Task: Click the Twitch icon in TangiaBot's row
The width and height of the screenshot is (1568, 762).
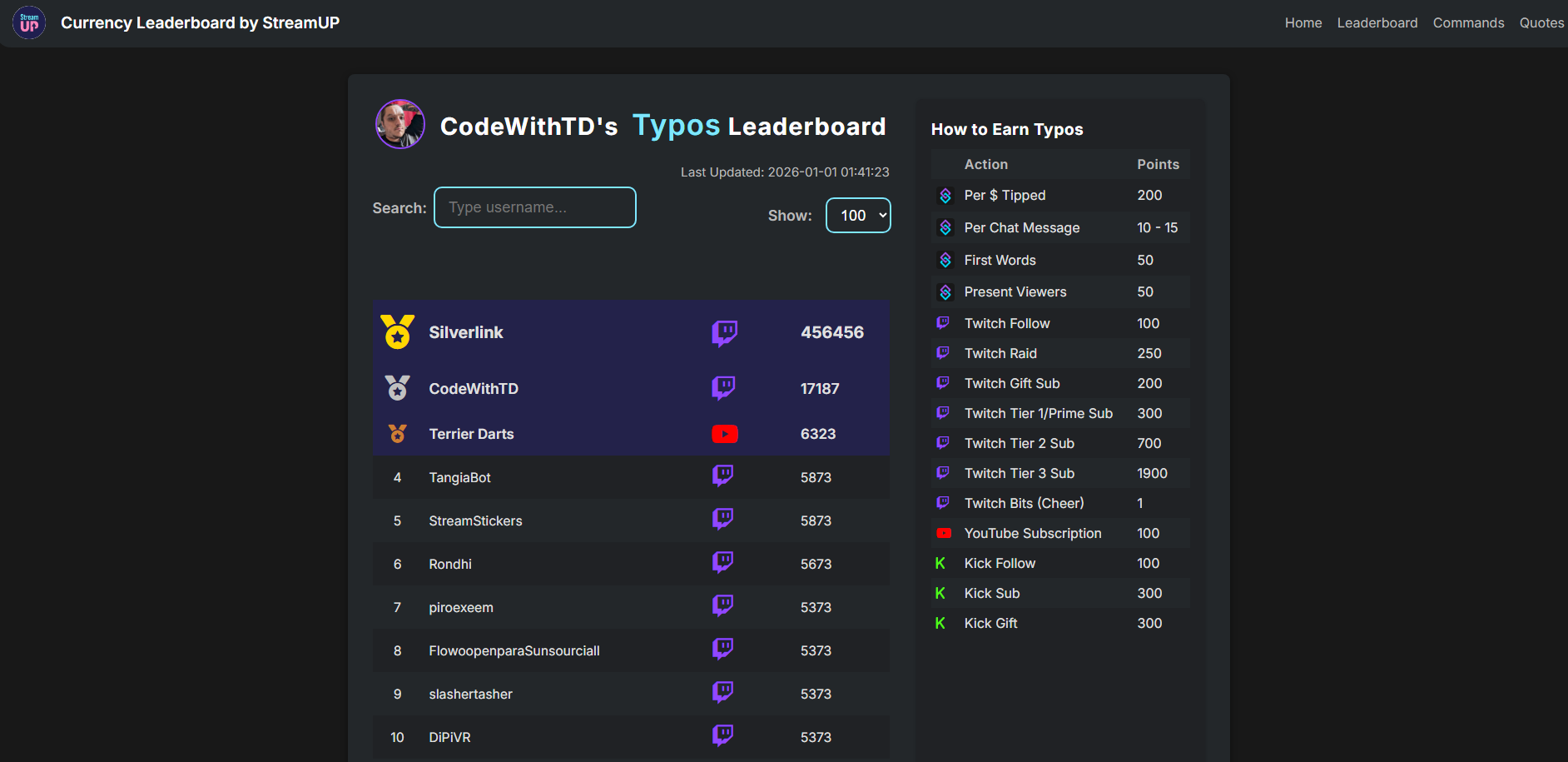Action: (722, 476)
